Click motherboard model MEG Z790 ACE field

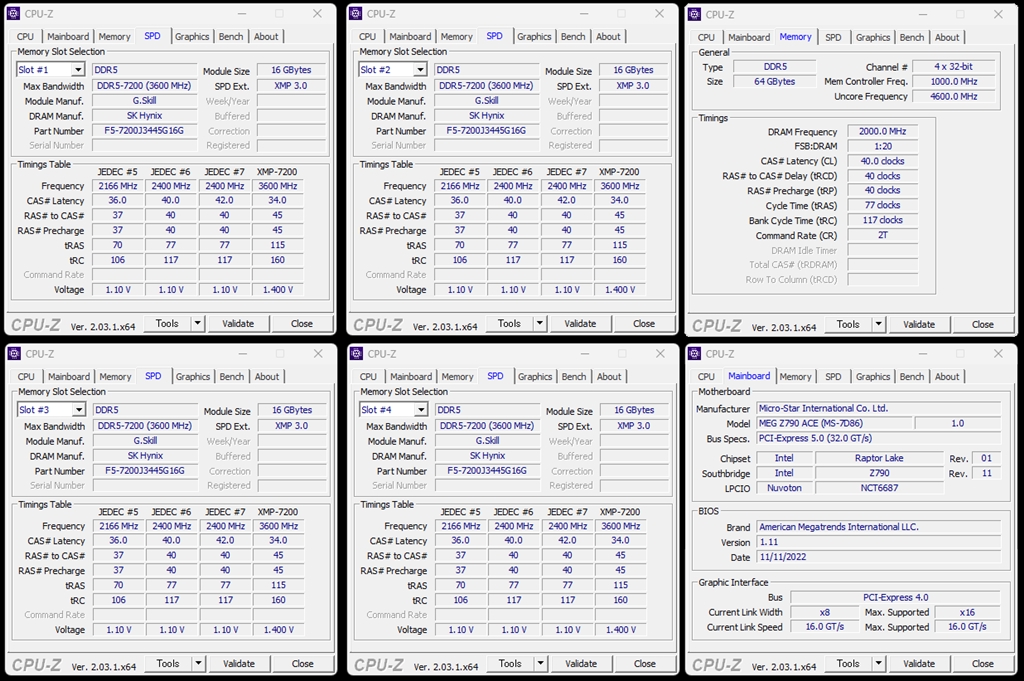[835, 423]
